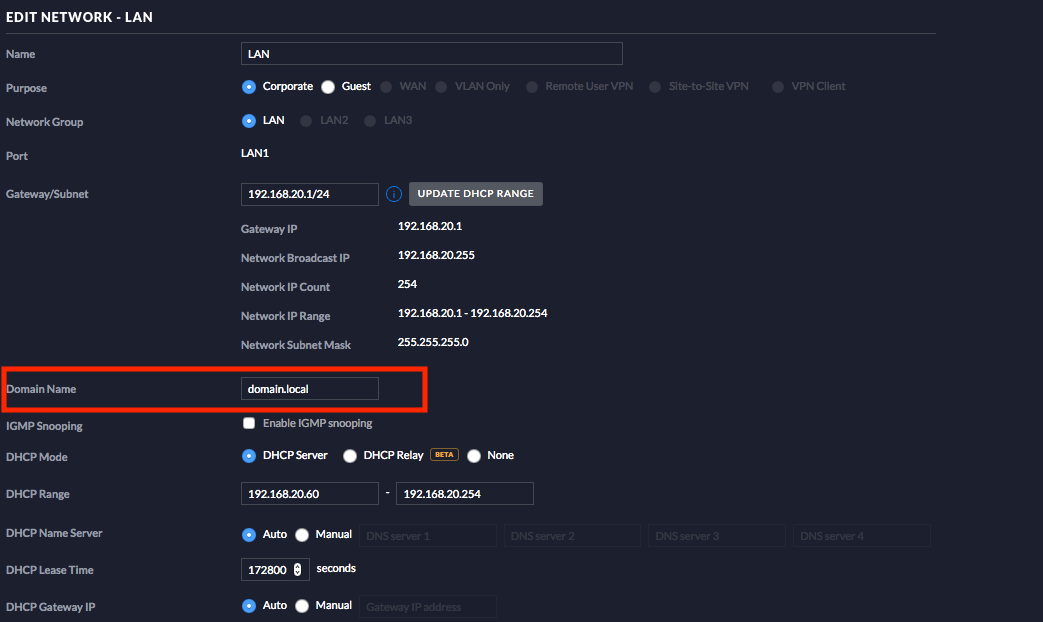Edit the DHCP range start address
Screen dimensions: 1043x622
309,494
